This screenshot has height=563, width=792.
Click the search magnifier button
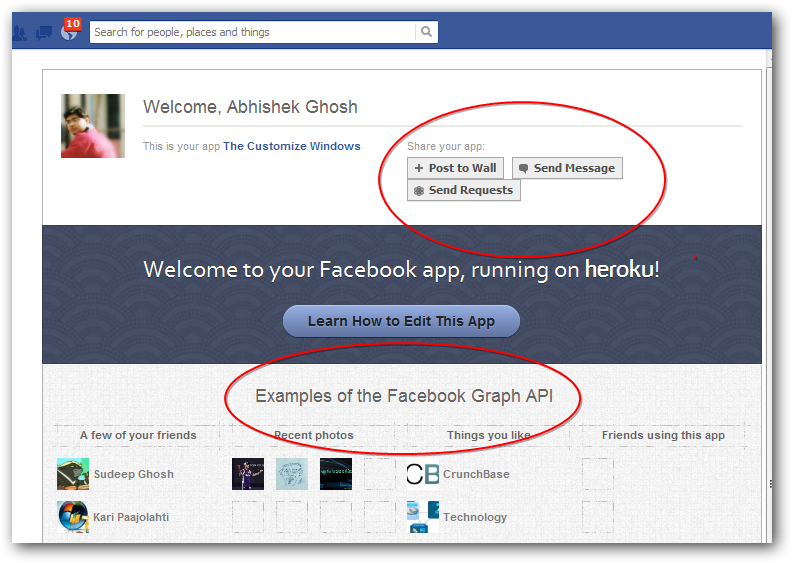click(426, 32)
